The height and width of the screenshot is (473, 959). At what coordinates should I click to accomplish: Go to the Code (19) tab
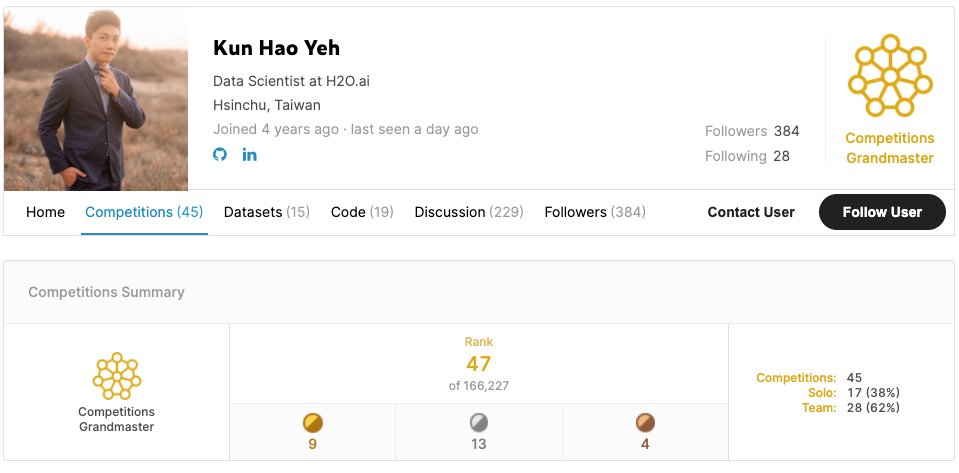[362, 212]
